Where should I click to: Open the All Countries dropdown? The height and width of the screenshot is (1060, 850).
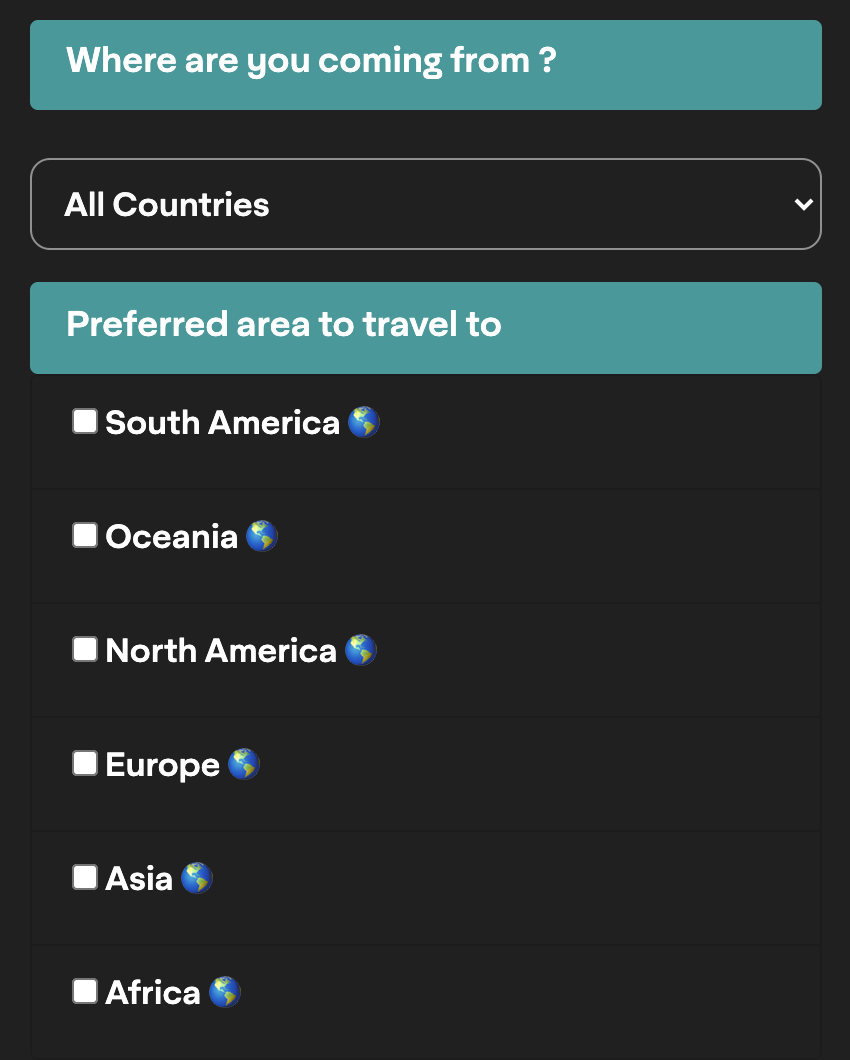426,204
